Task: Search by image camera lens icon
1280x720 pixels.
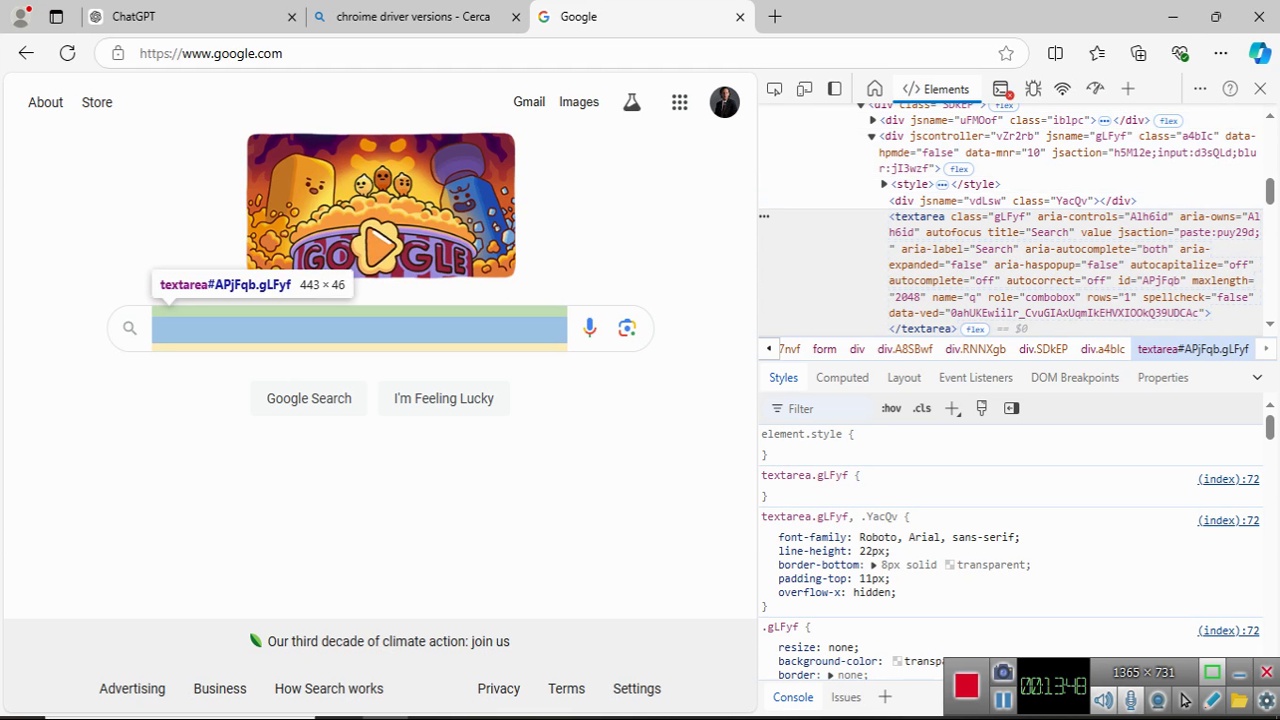Action: tap(627, 328)
